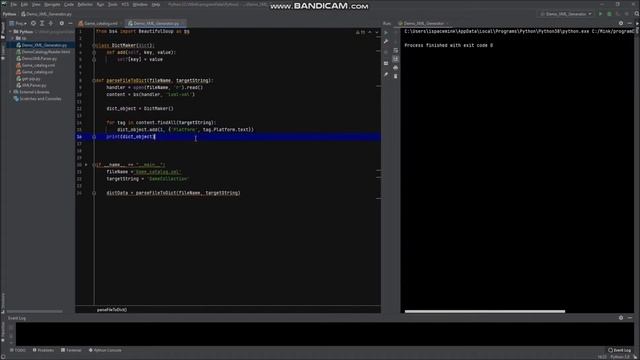This screenshot has width=640, height=360.
Task: Open the Tools menu
Action: [113, 4]
